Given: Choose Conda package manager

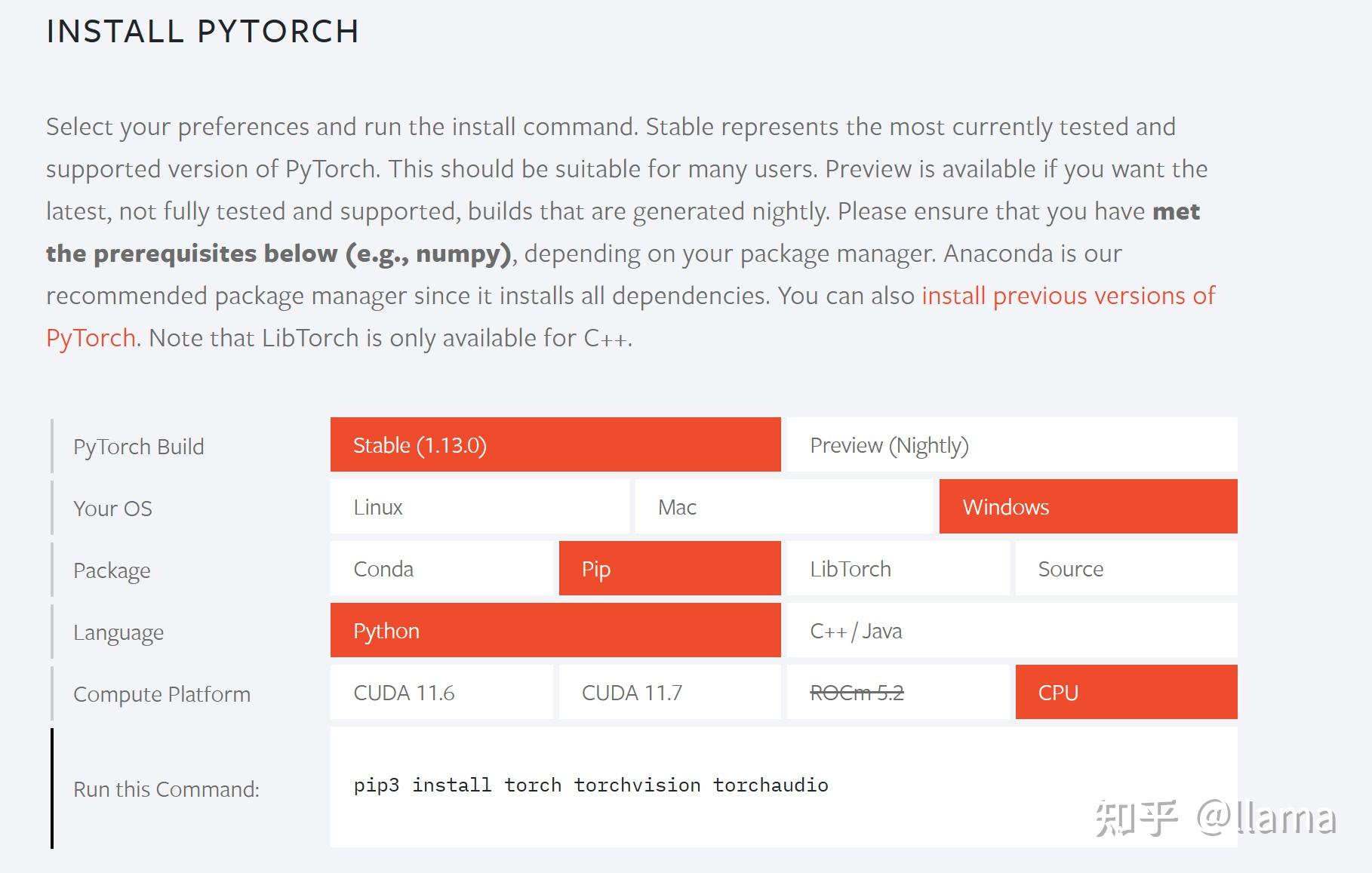Looking at the screenshot, I should (x=441, y=569).
